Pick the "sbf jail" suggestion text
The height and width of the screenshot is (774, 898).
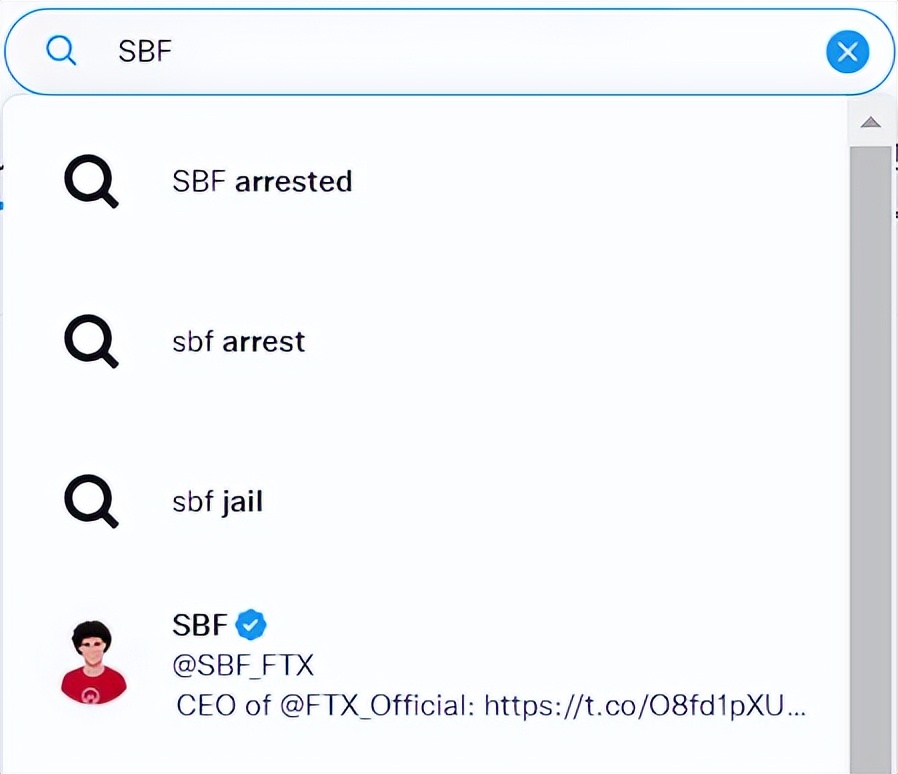(x=217, y=502)
